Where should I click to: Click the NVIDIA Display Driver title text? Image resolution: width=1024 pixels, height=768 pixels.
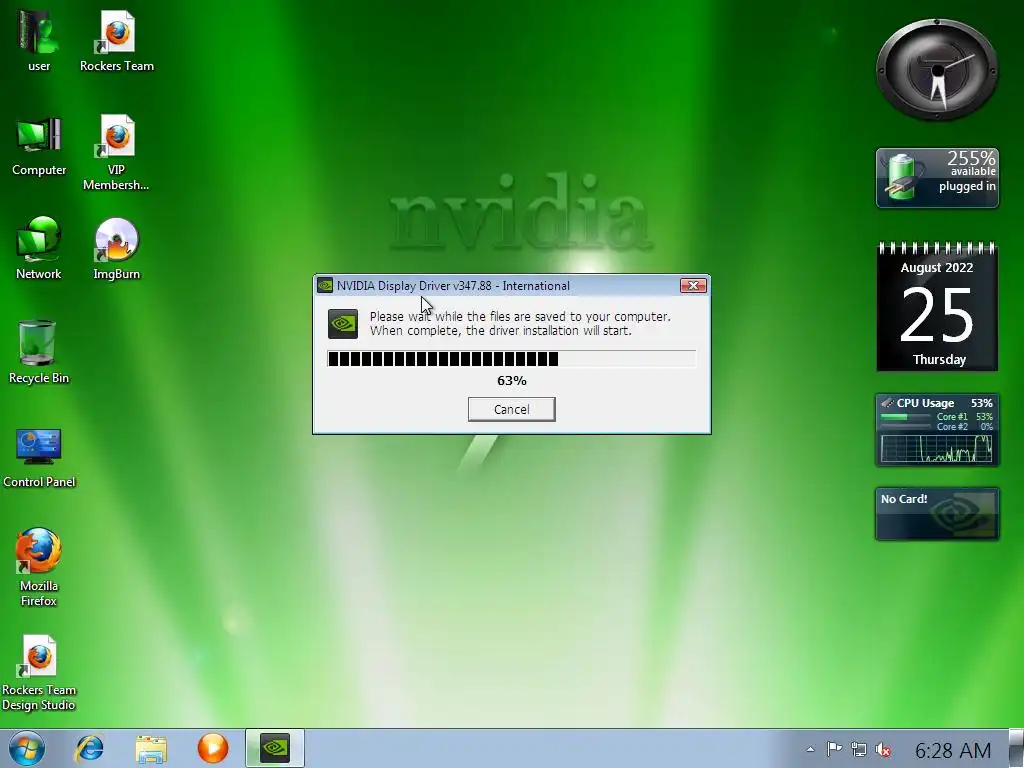click(x=453, y=285)
